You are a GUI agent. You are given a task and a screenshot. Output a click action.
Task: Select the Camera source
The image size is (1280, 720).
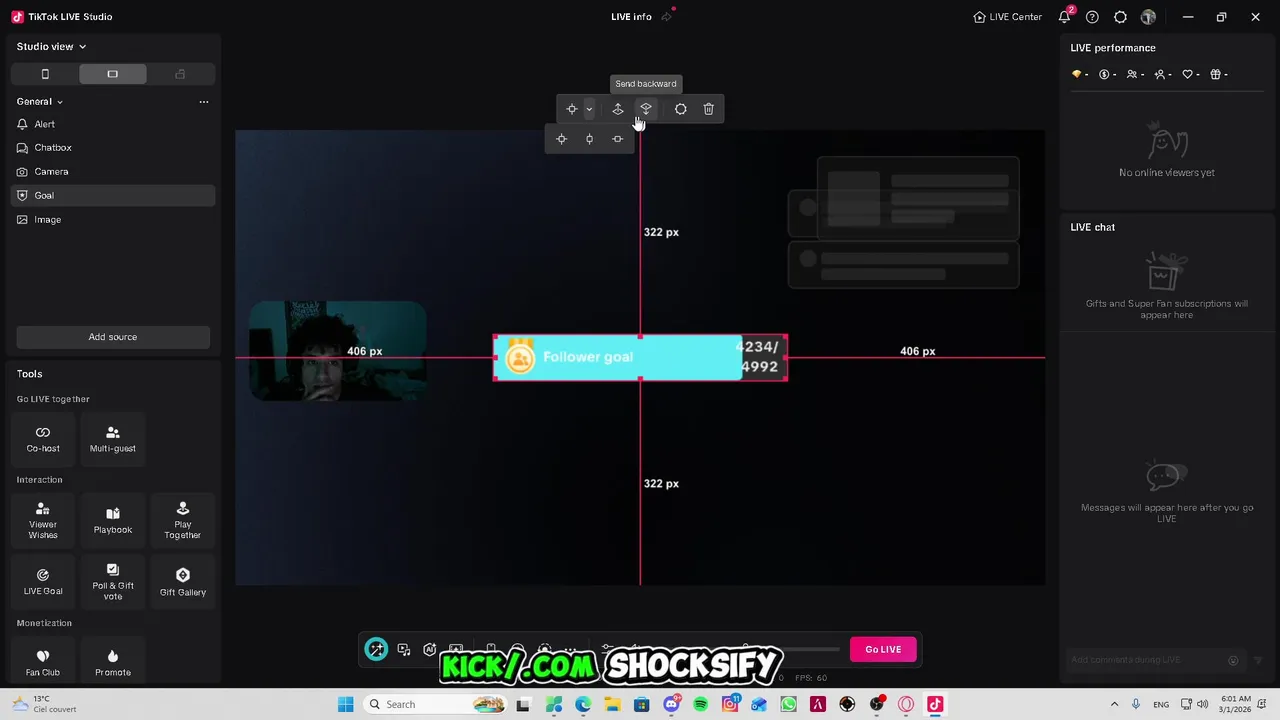pos(113,172)
